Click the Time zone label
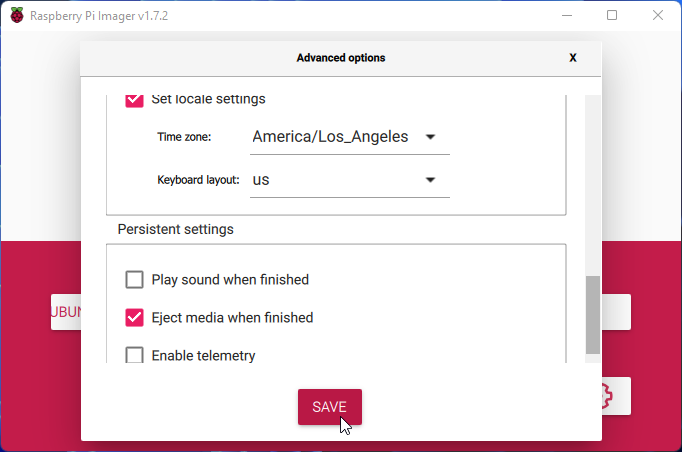The height and width of the screenshot is (452, 682). coord(184,137)
